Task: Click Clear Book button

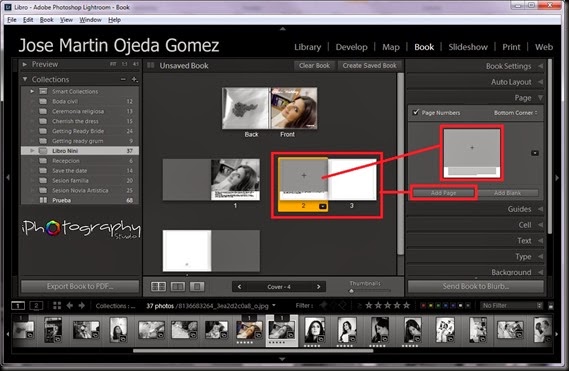Action: [314, 66]
